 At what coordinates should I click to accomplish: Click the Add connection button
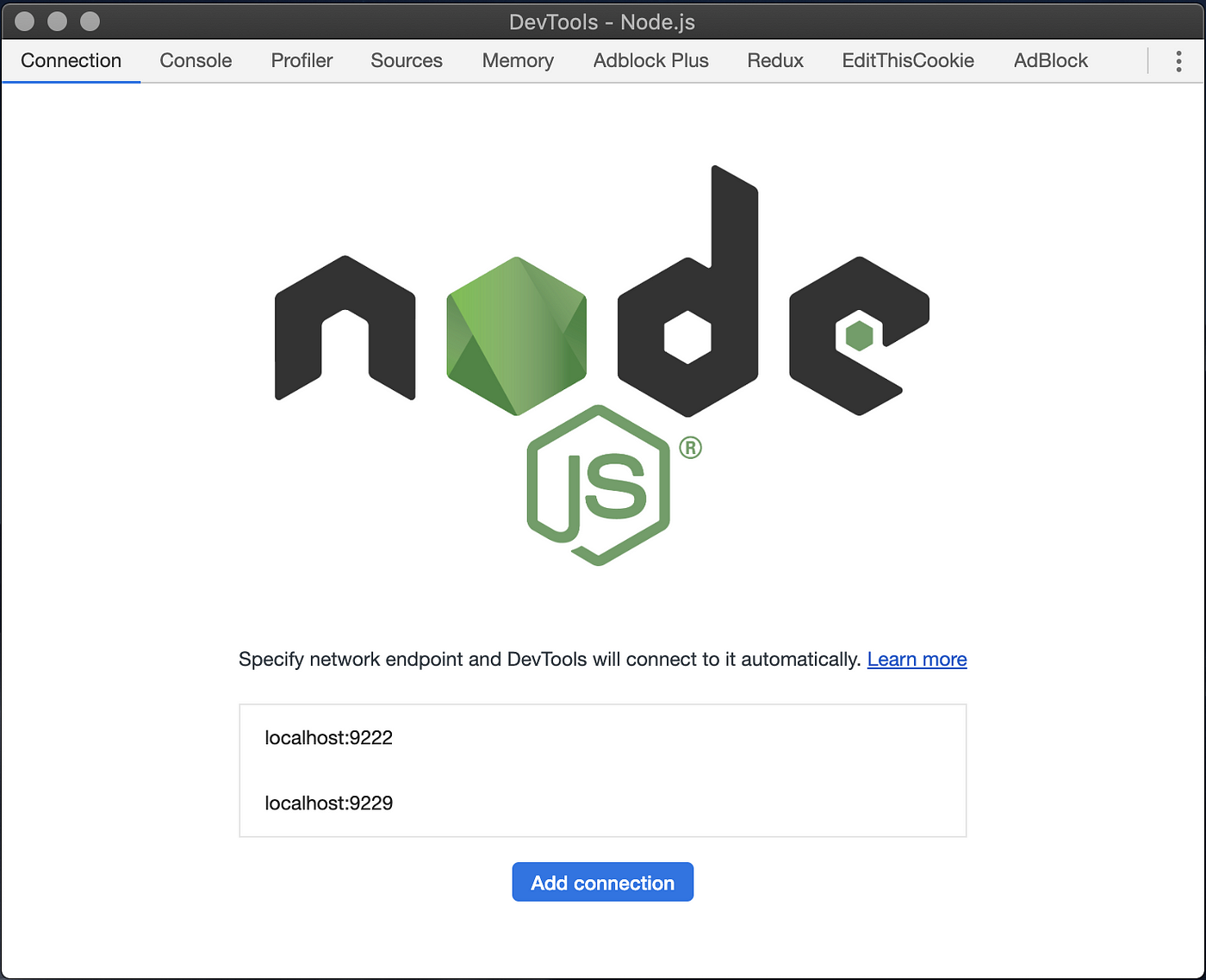tap(603, 882)
